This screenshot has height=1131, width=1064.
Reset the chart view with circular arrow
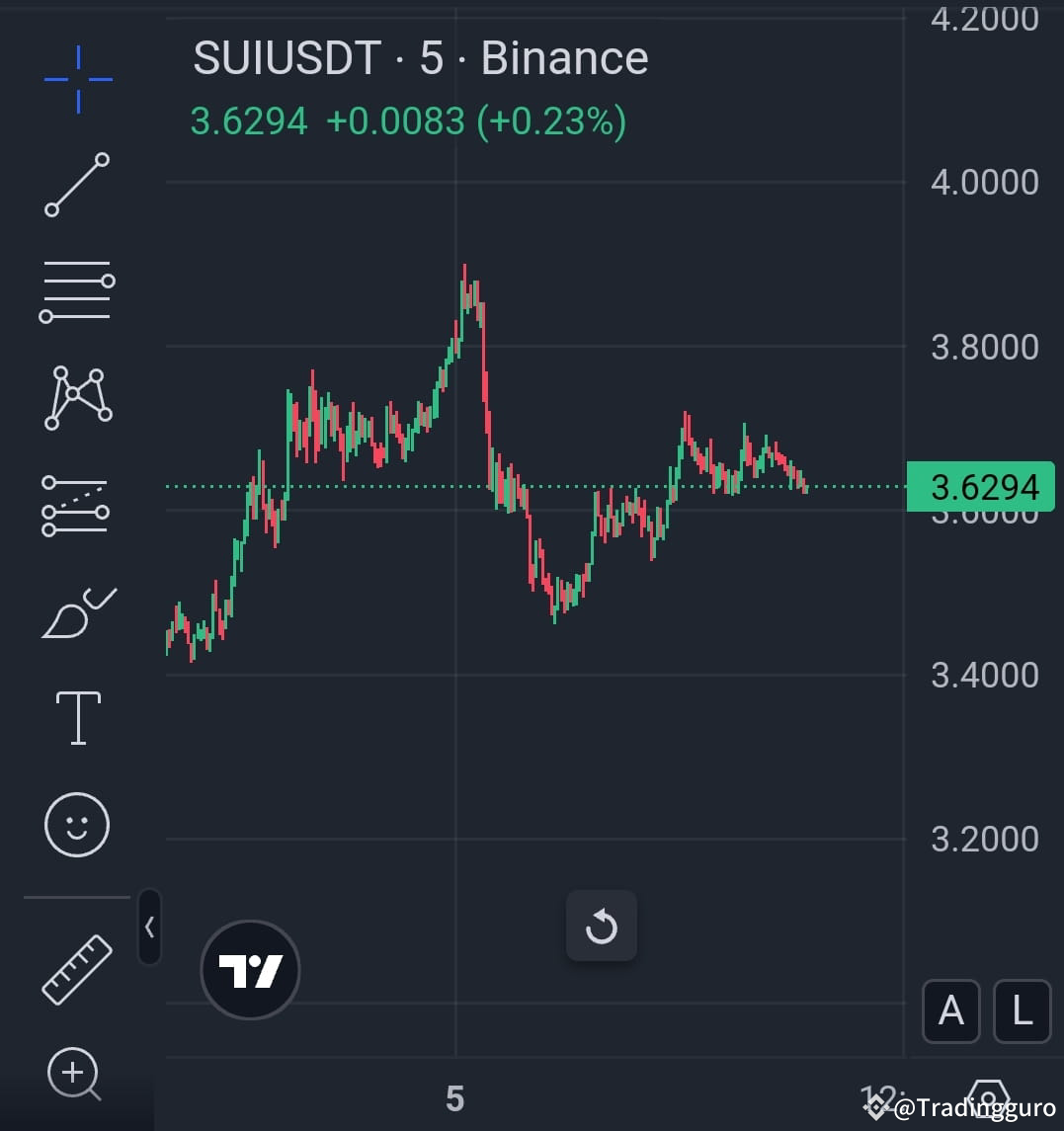pyautogui.click(x=602, y=927)
